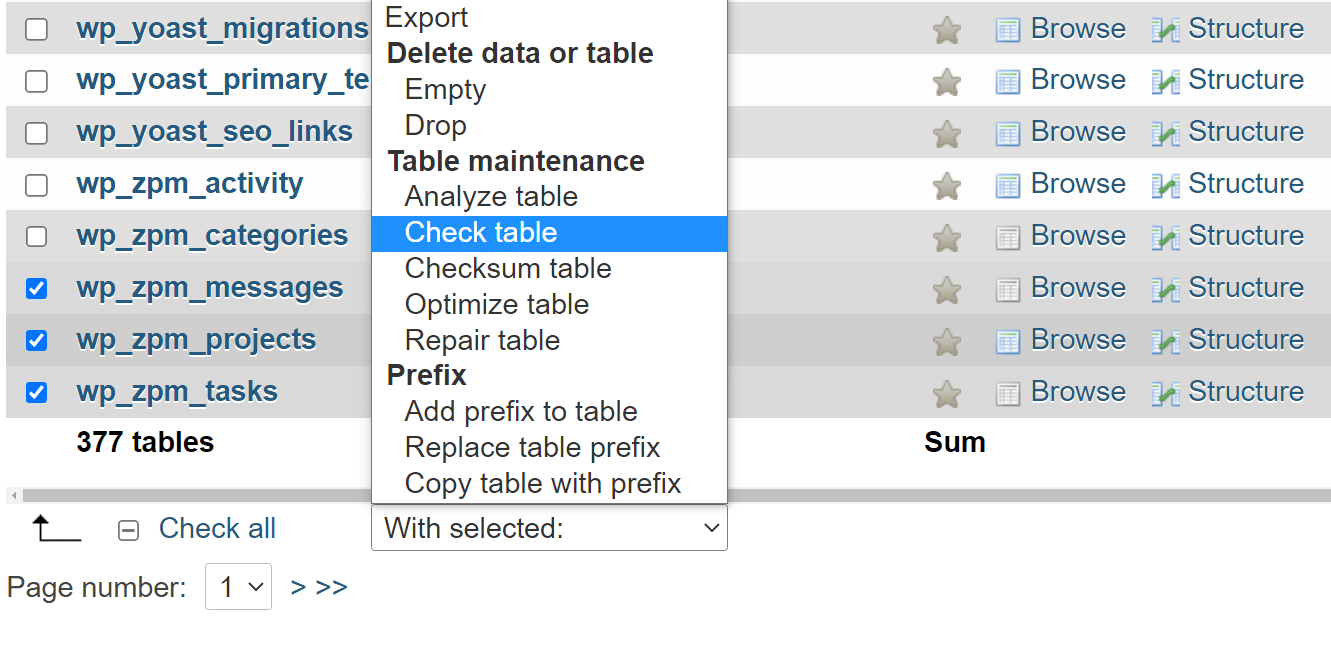Image resolution: width=1331 pixels, height=649 pixels.
Task: Select the wp_yoast_migrations checkbox
Action: [x=36, y=27]
